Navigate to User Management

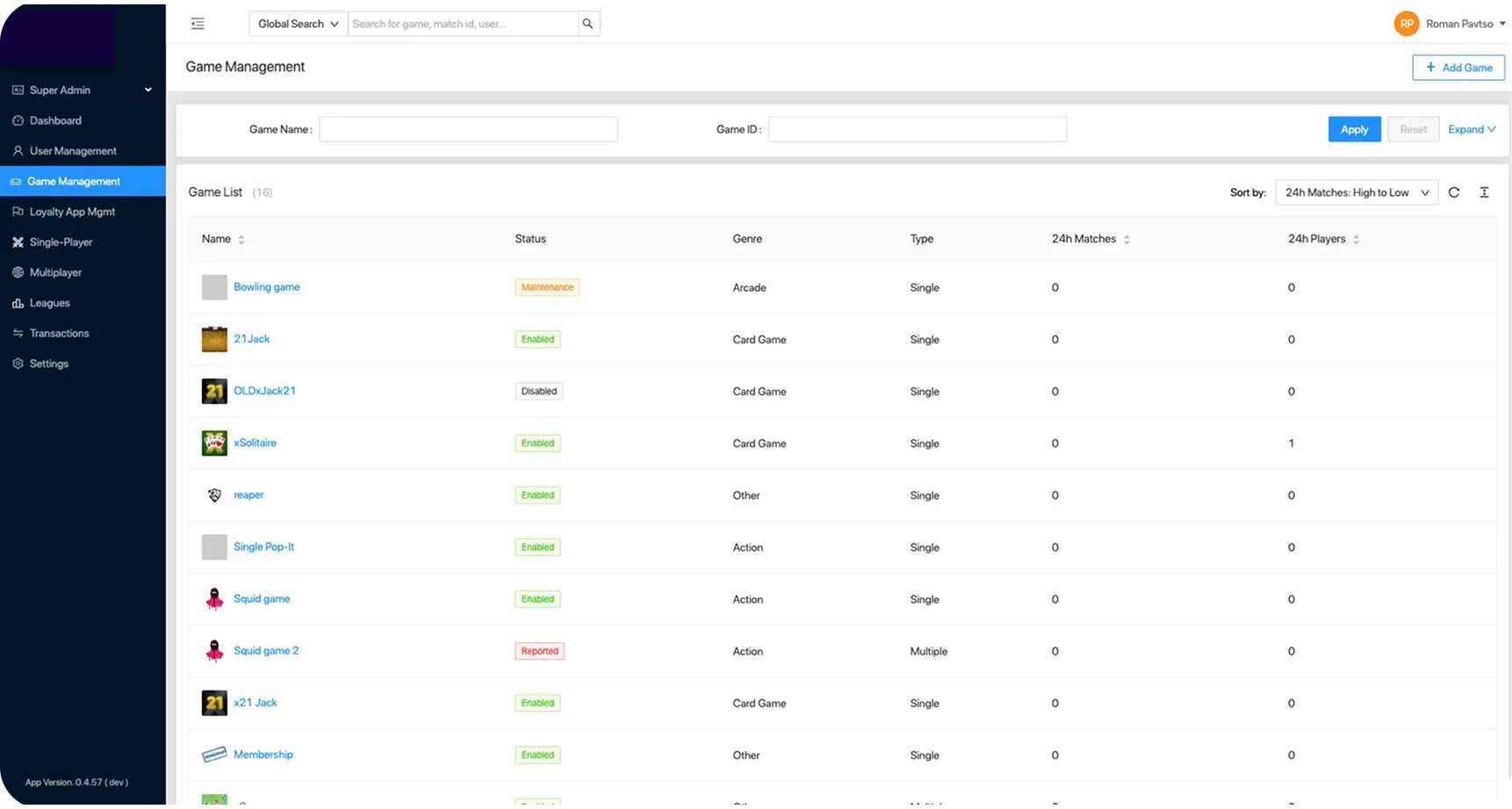[x=73, y=151]
